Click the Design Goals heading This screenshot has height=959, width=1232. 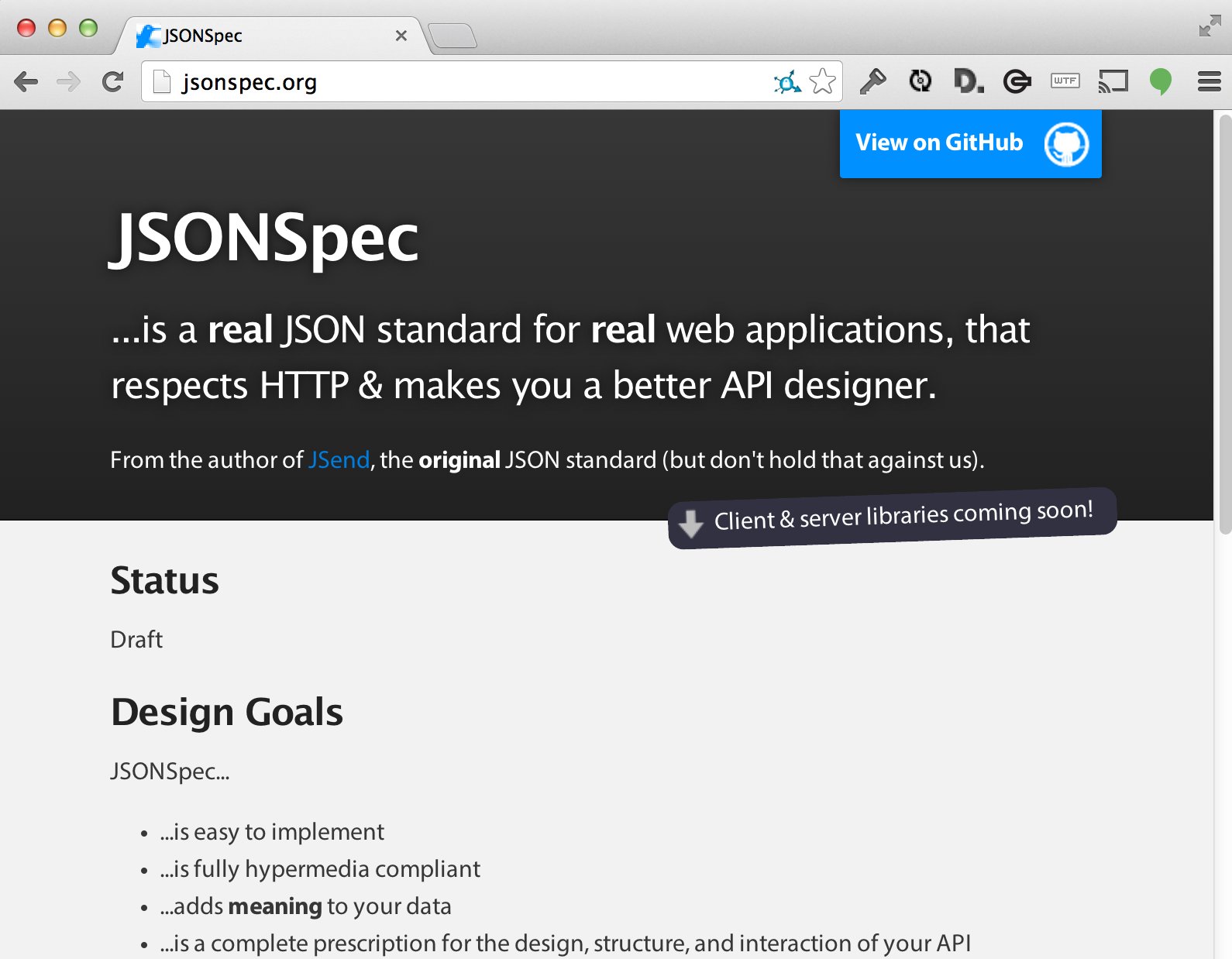(227, 712)
